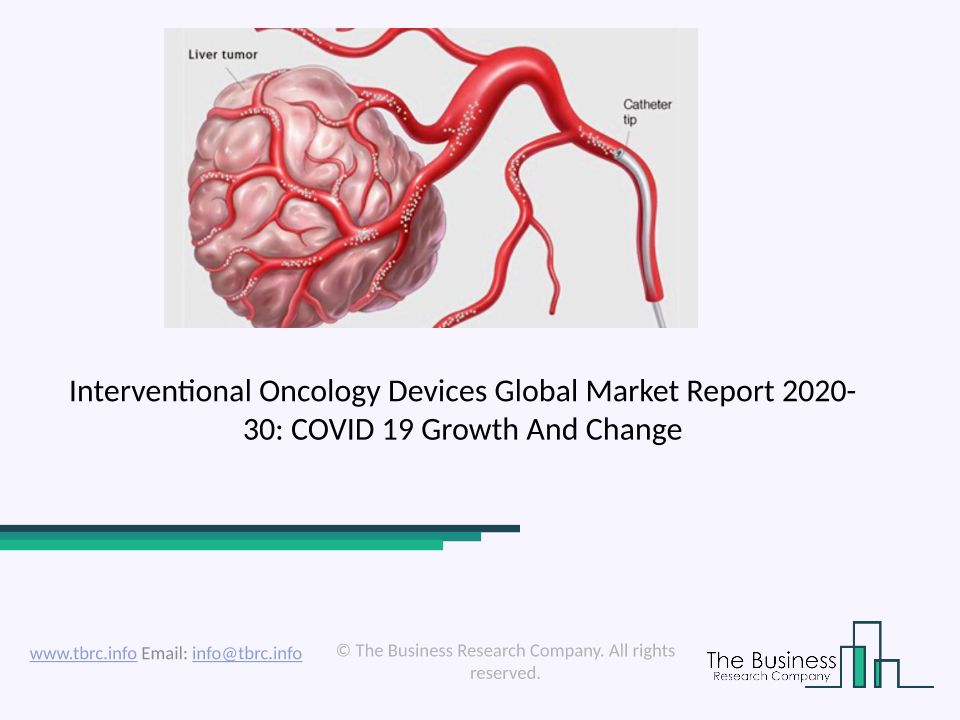This screenshot has height=720, width=960.
Task: Select 'The Business' logo text
Action: point(770,660)
